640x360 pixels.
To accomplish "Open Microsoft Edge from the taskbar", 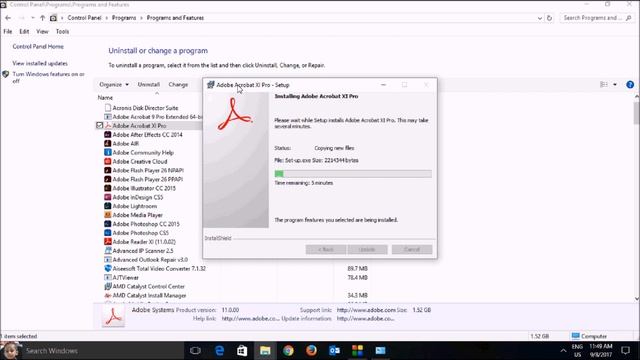I will (219, 351).
